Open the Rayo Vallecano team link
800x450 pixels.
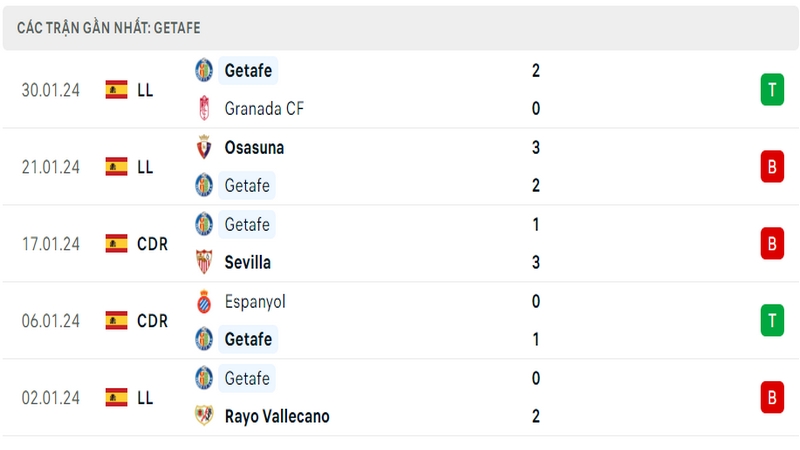point(277,416)
